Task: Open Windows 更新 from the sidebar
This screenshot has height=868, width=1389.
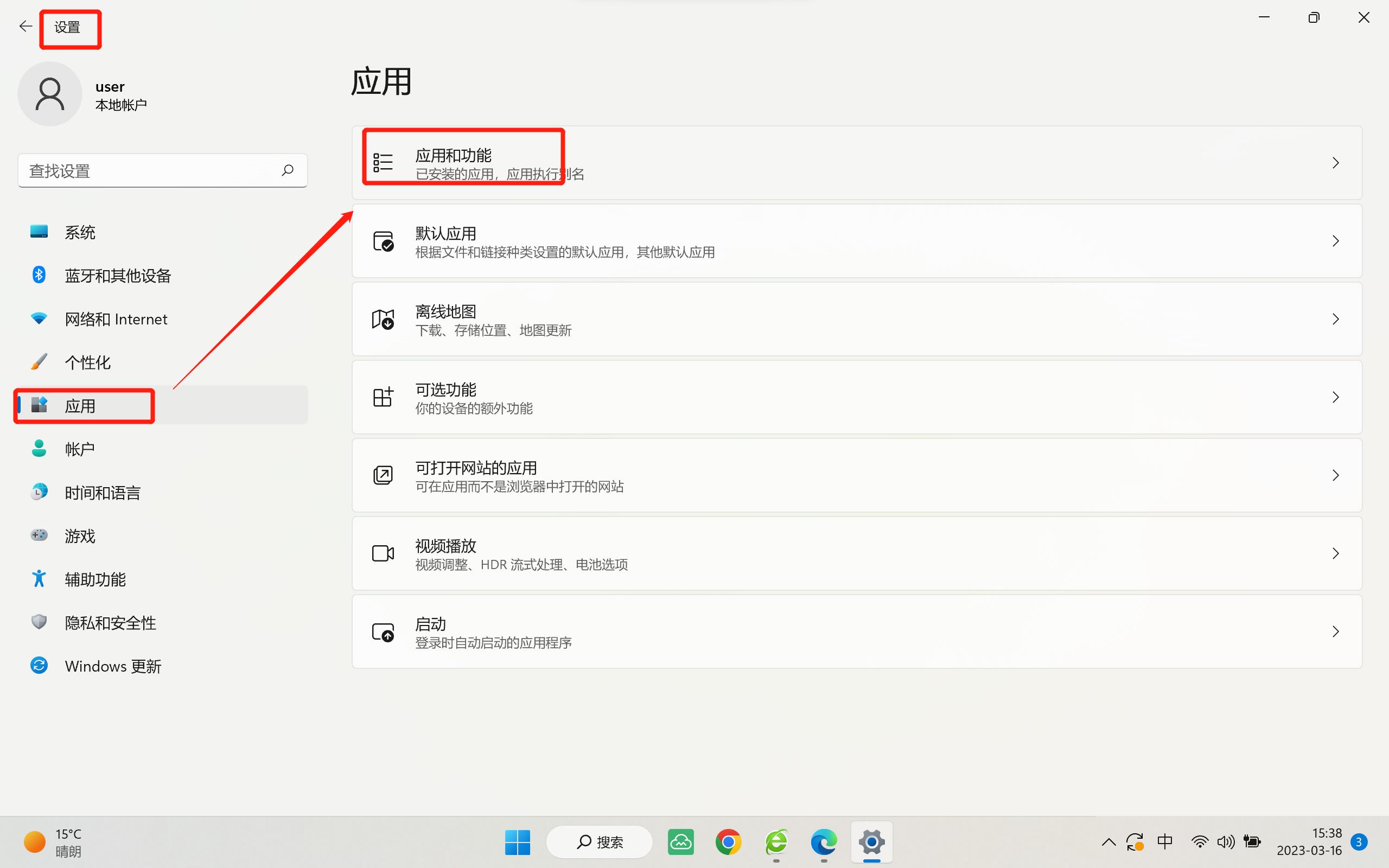Action: tap(112, 666)
